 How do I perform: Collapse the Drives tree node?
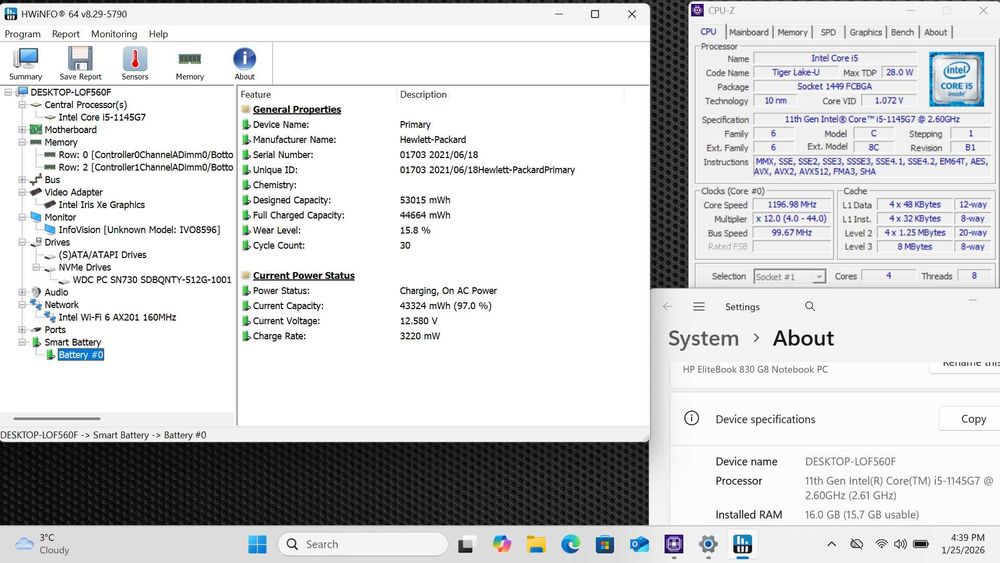pyautogui.click(x=22, y=242)
